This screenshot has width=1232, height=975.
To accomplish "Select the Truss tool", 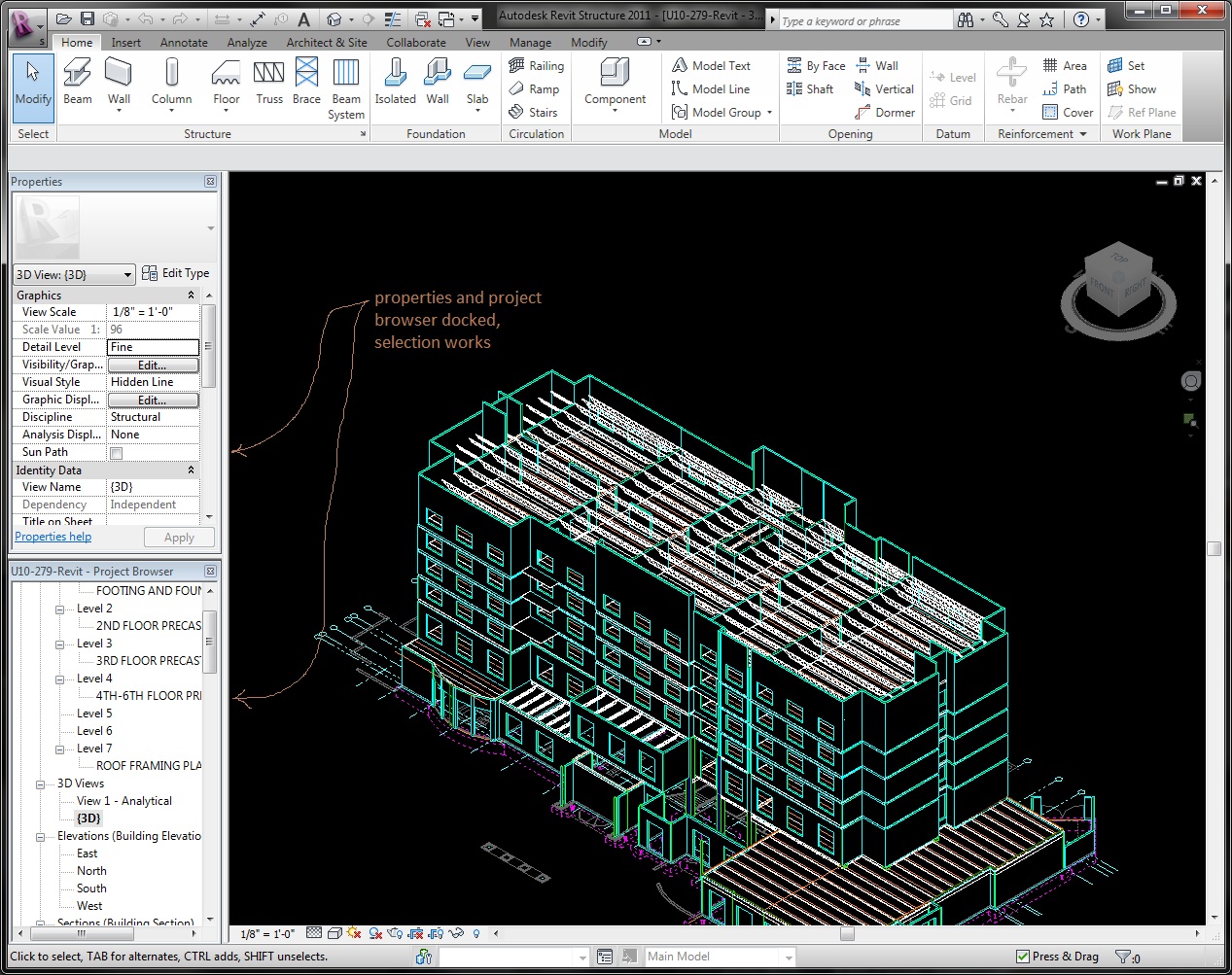I will pyautogui.click(x=269, y=82).
